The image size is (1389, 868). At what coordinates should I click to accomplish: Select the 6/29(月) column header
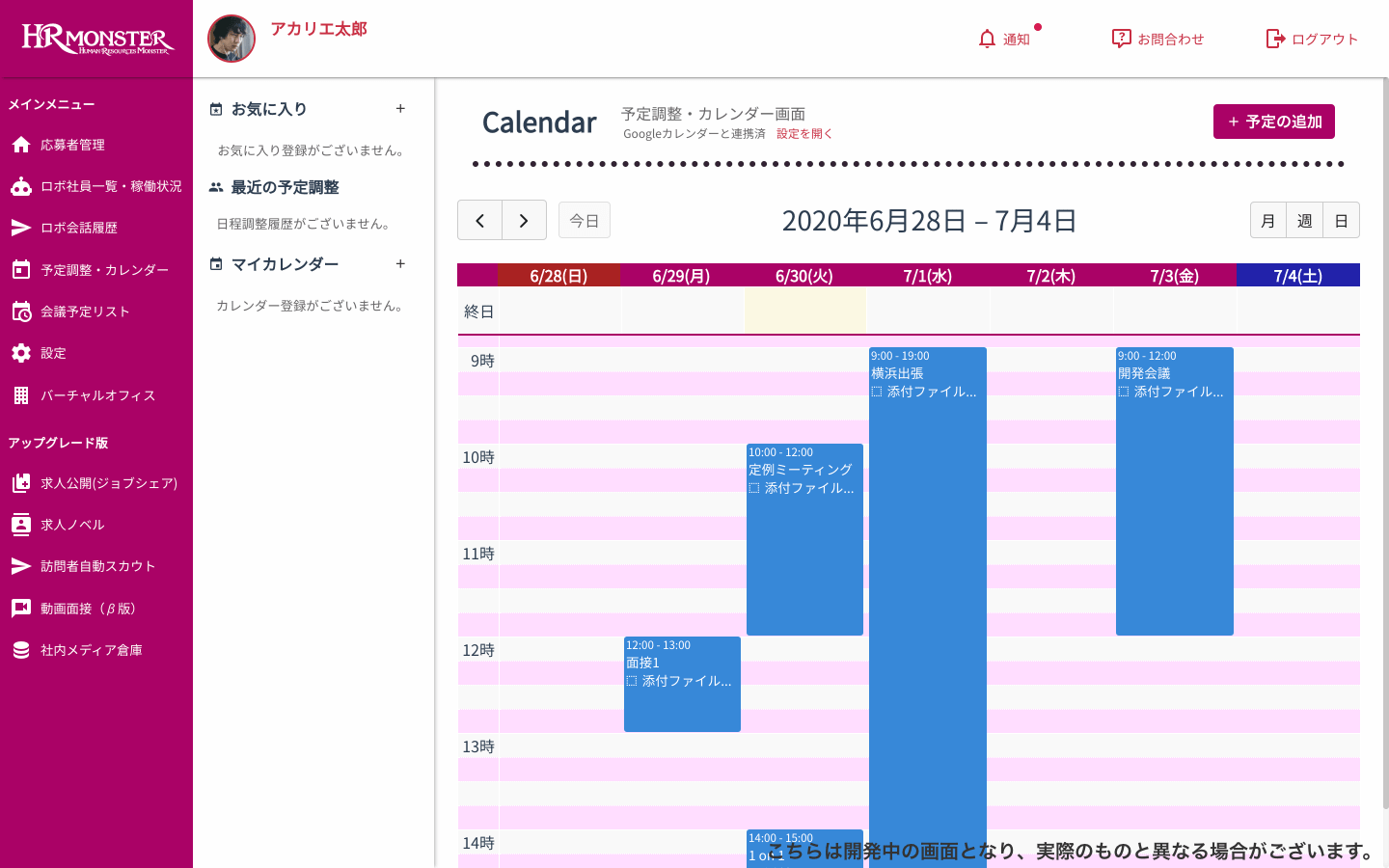681,276
